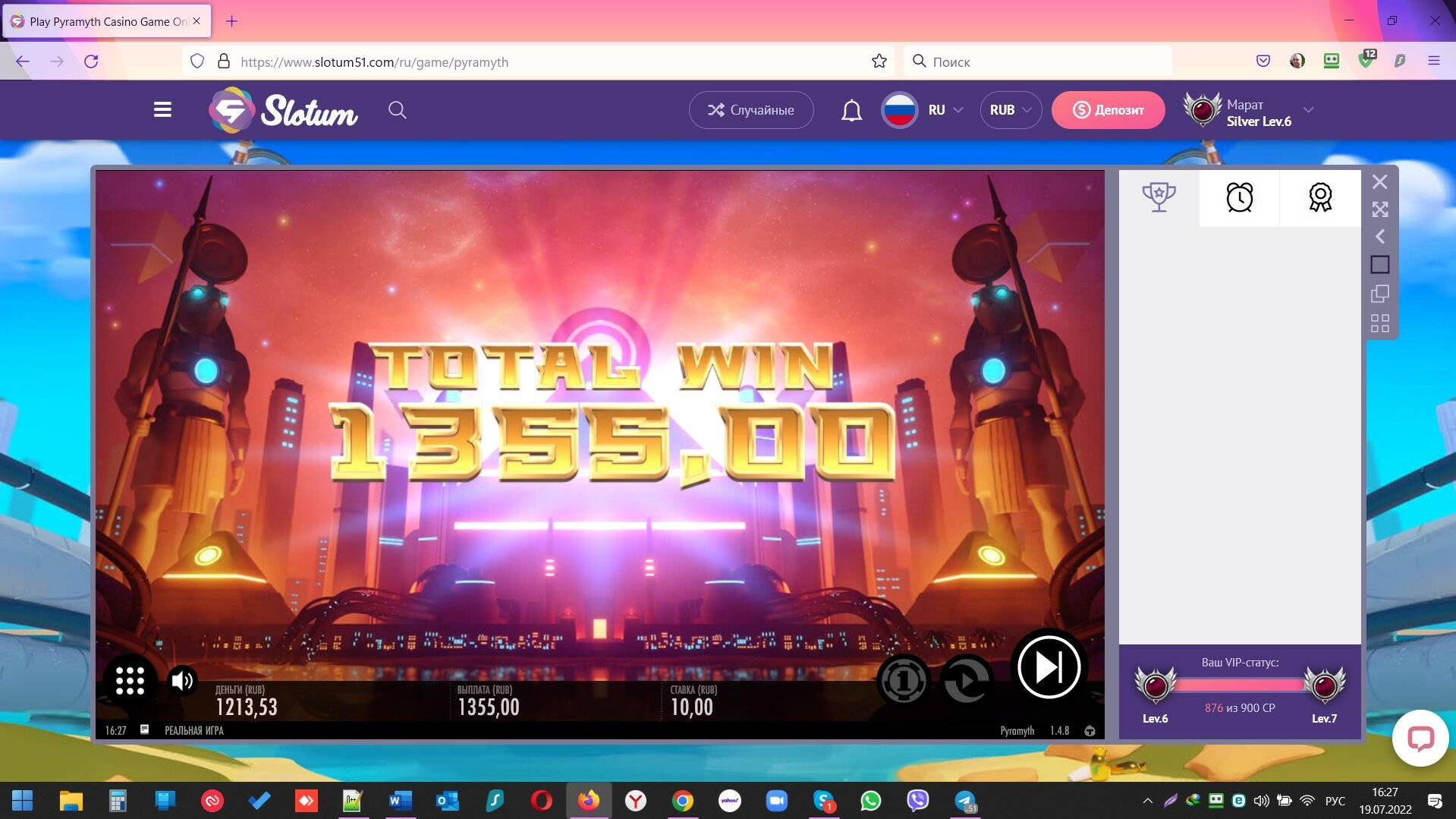The width and height of the screenshot is (1456, 819).
Task: Click the Депозит button
Action: (x=1108, y=110)
